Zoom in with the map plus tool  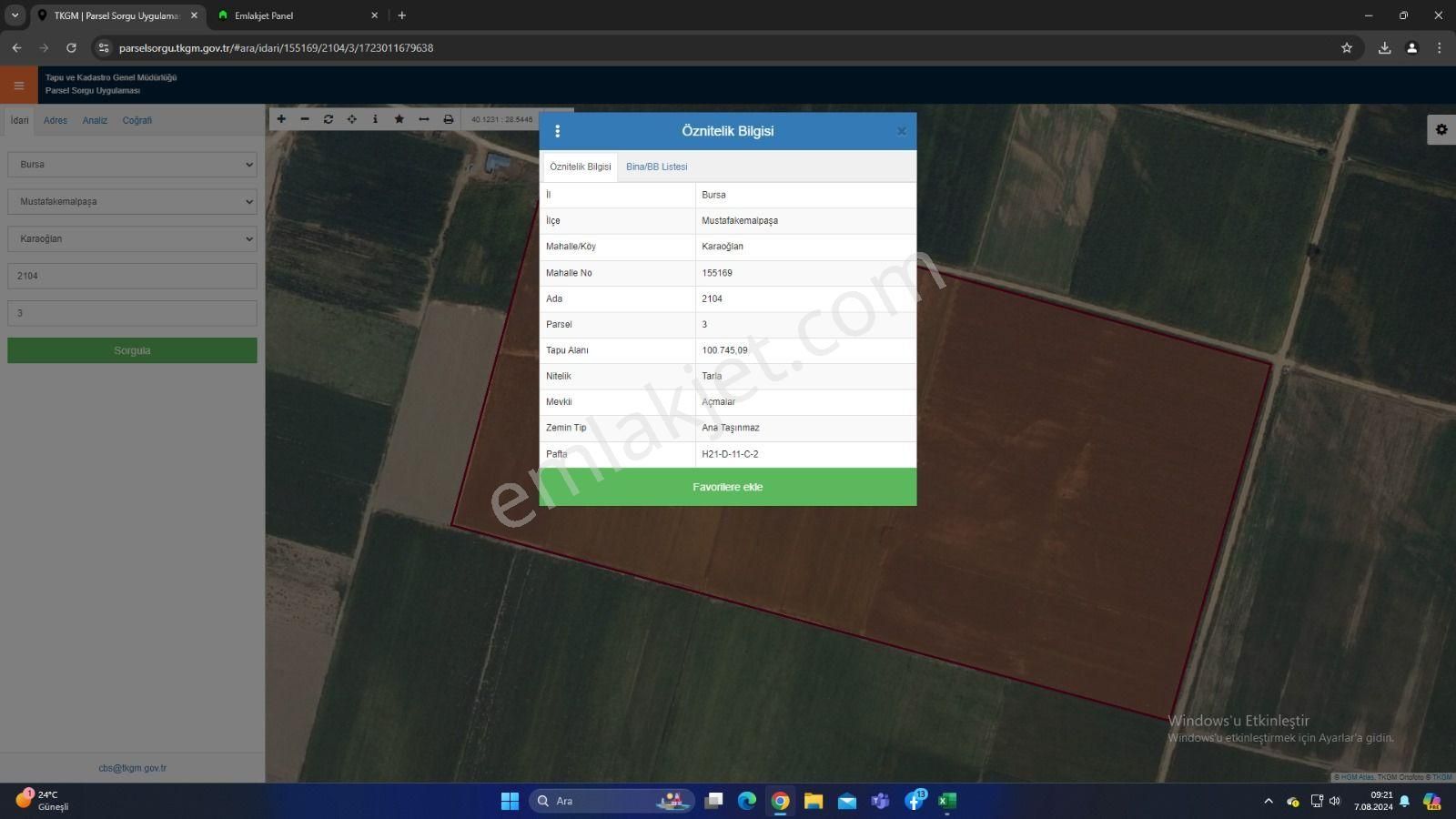click(281, 119)
